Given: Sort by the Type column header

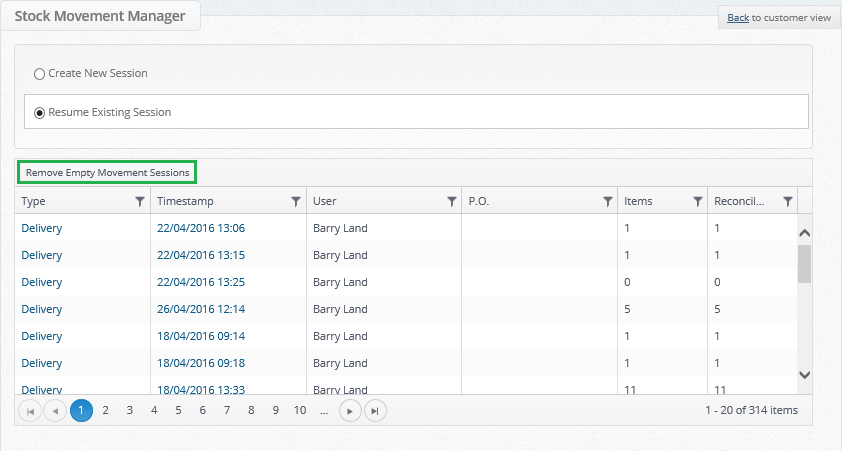Looking at the screenshot, I should [x=33, y=201].
